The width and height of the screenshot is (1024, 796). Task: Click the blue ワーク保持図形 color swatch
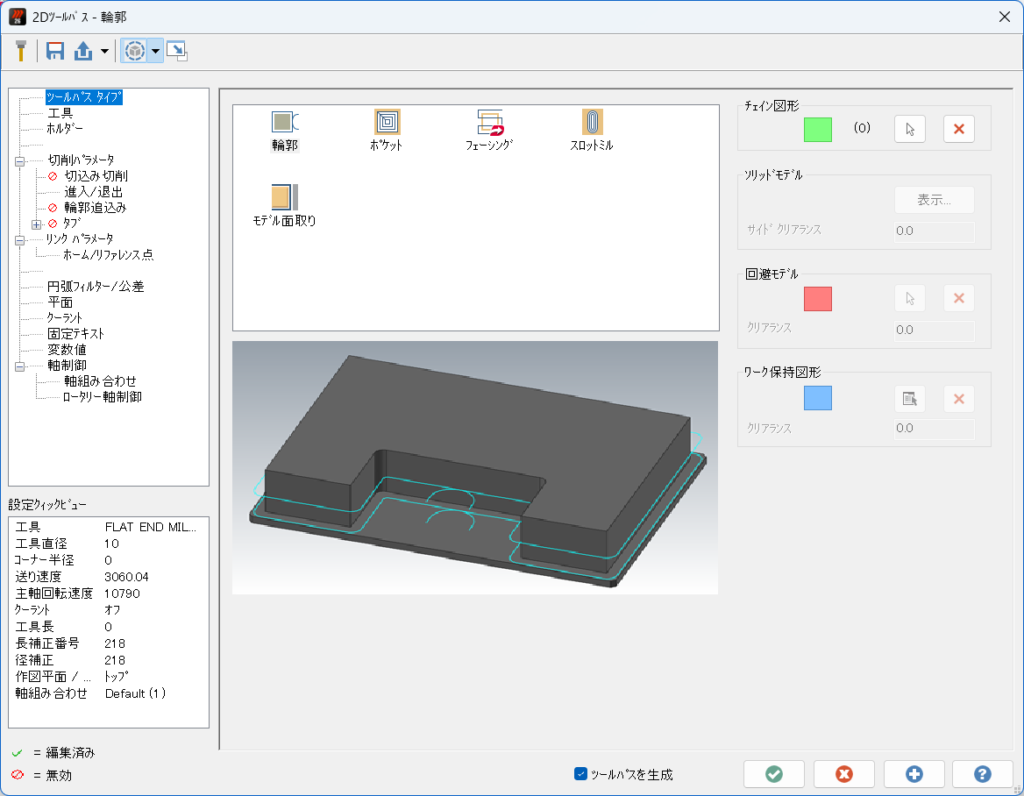(x=818, y=398)
